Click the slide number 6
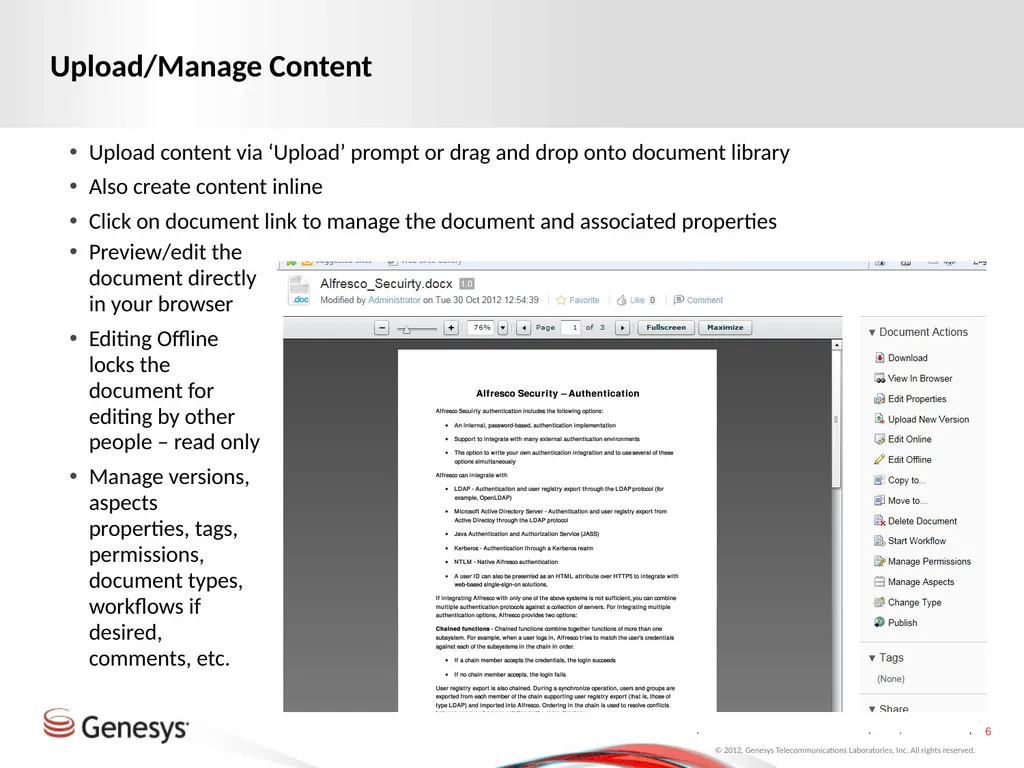Screen dimensions: 1024x768 (x=988, y=731)
